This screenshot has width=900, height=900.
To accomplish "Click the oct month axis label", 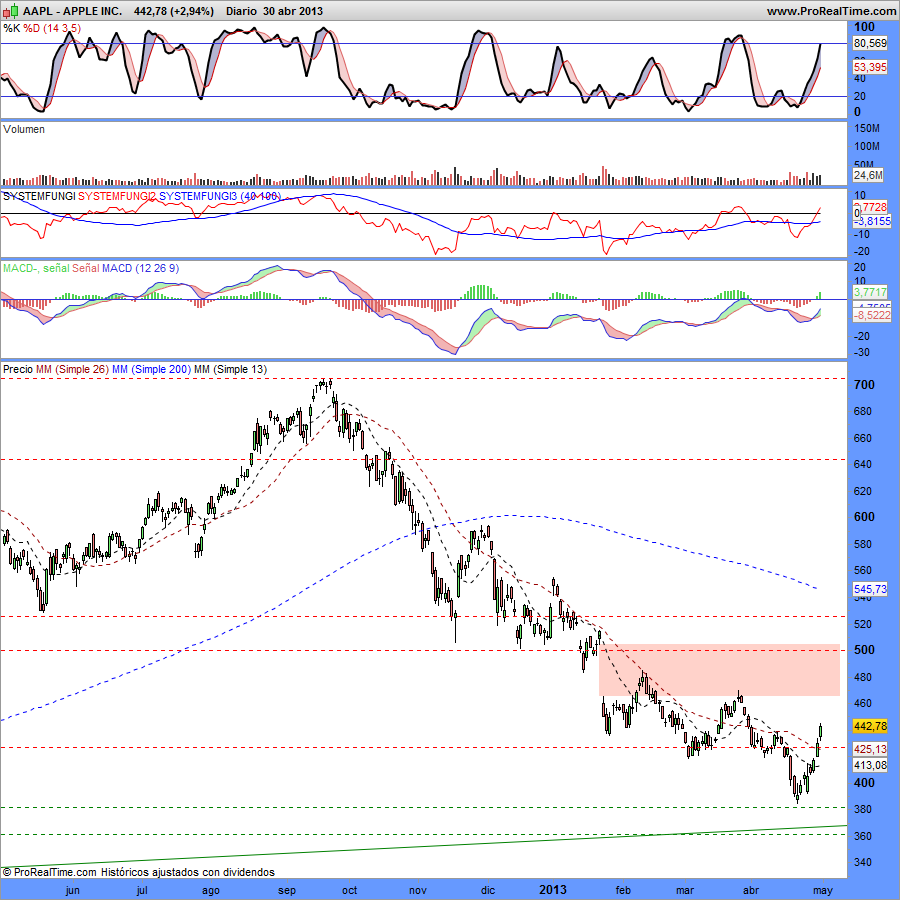I will [349, 890].
